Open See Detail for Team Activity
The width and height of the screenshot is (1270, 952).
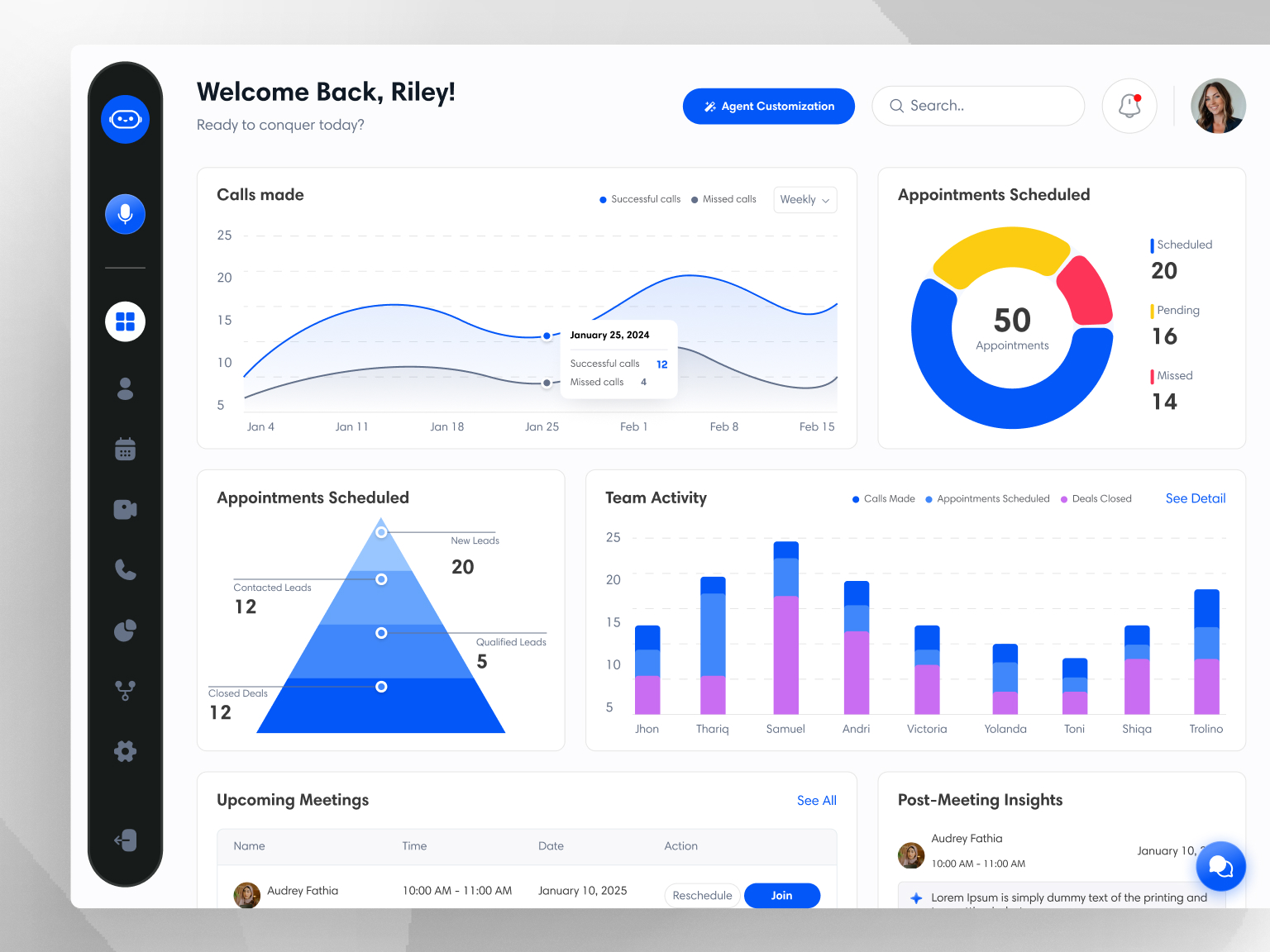click(1196, 498)
